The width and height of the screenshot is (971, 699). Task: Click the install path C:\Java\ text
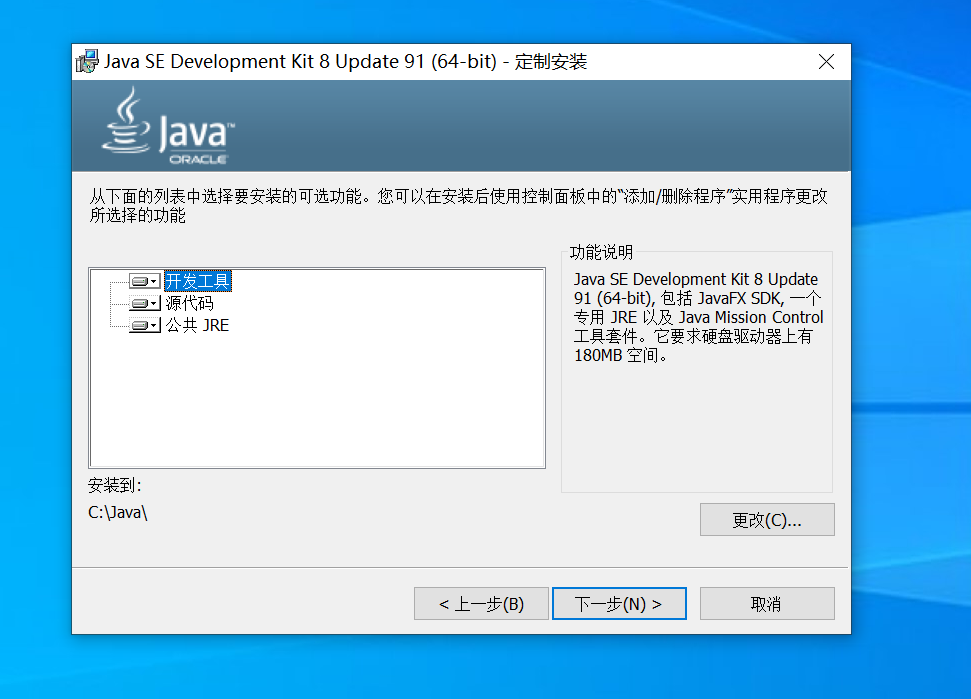pyautogui.click(x=118, y=513)
